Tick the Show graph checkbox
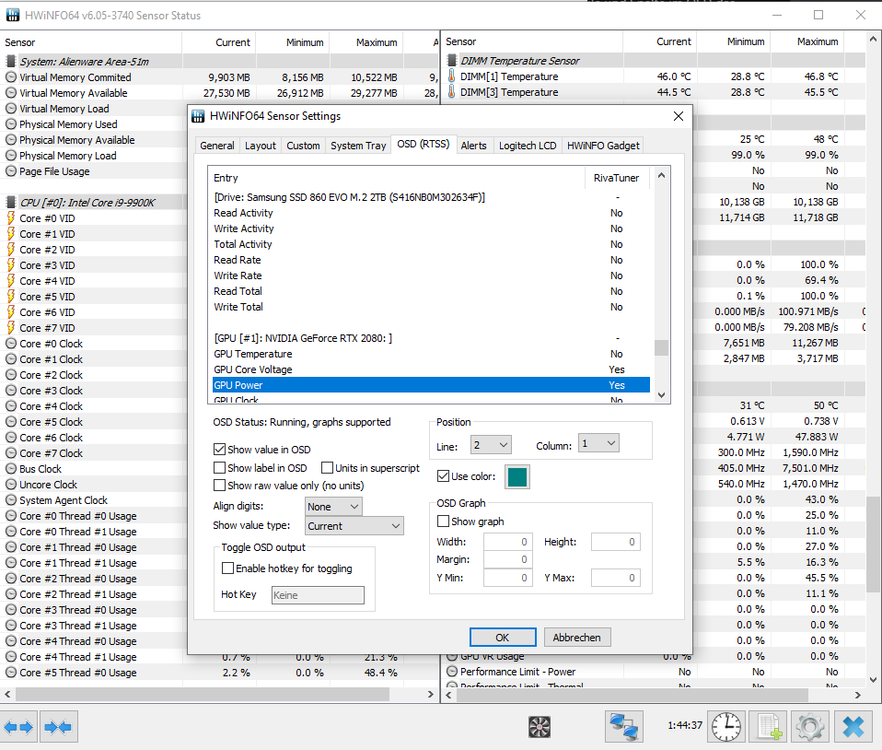Screen dimensions: 882x750 point(444,522)
